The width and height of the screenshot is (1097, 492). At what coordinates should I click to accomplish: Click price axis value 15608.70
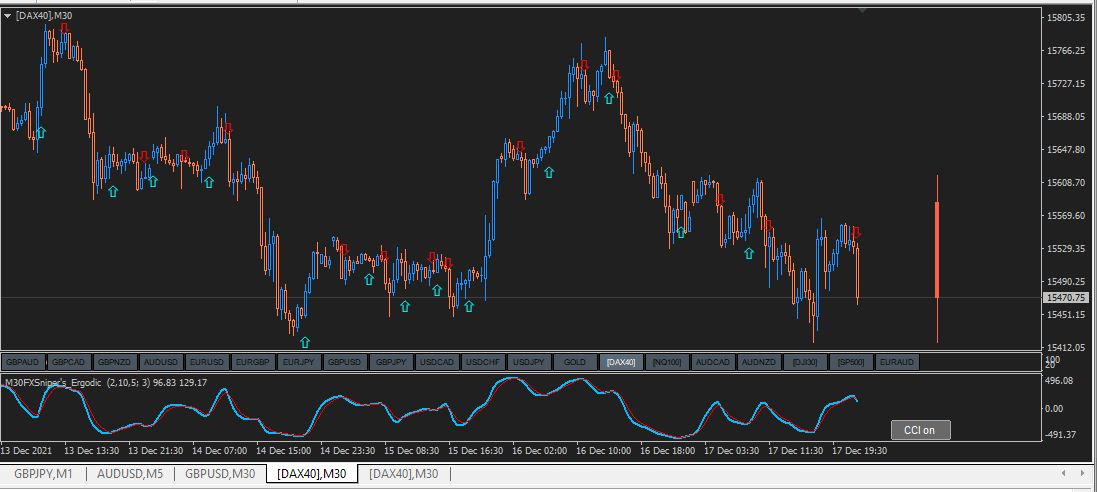[1068, 183]
